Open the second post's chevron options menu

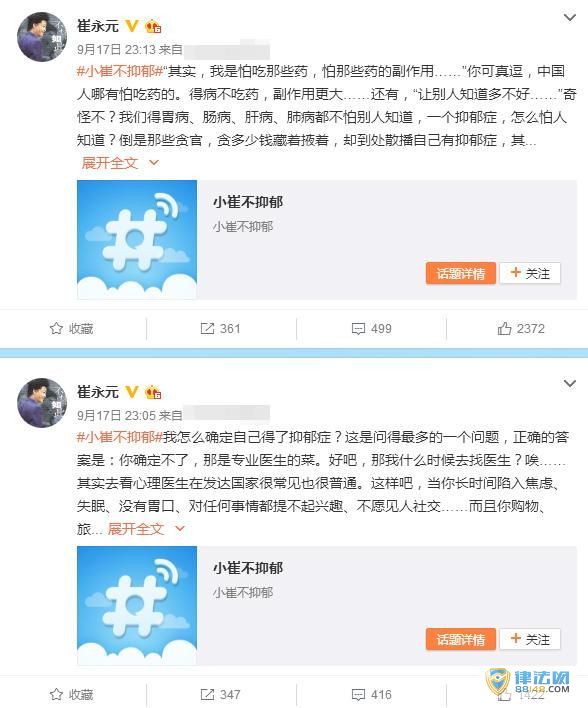tap(569, 383)
